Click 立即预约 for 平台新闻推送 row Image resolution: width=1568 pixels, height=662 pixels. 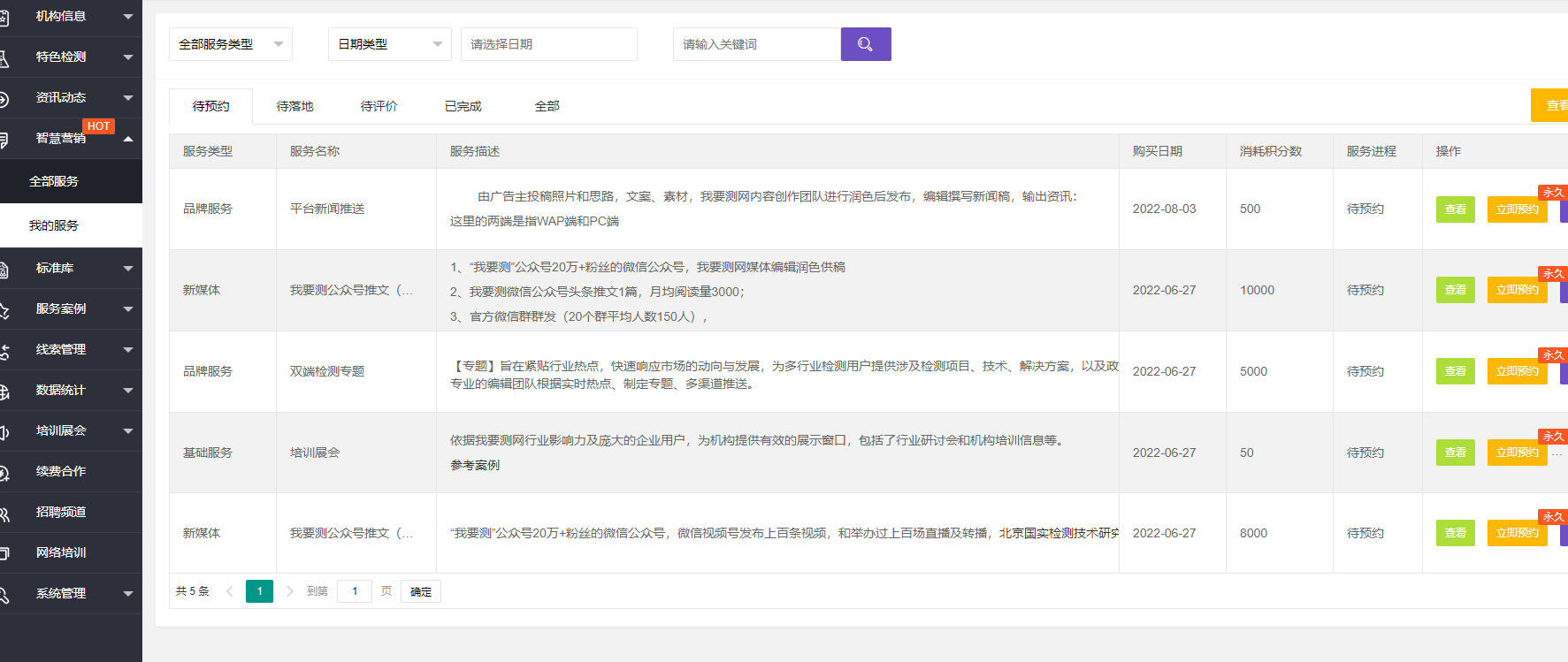(1517, 209)
